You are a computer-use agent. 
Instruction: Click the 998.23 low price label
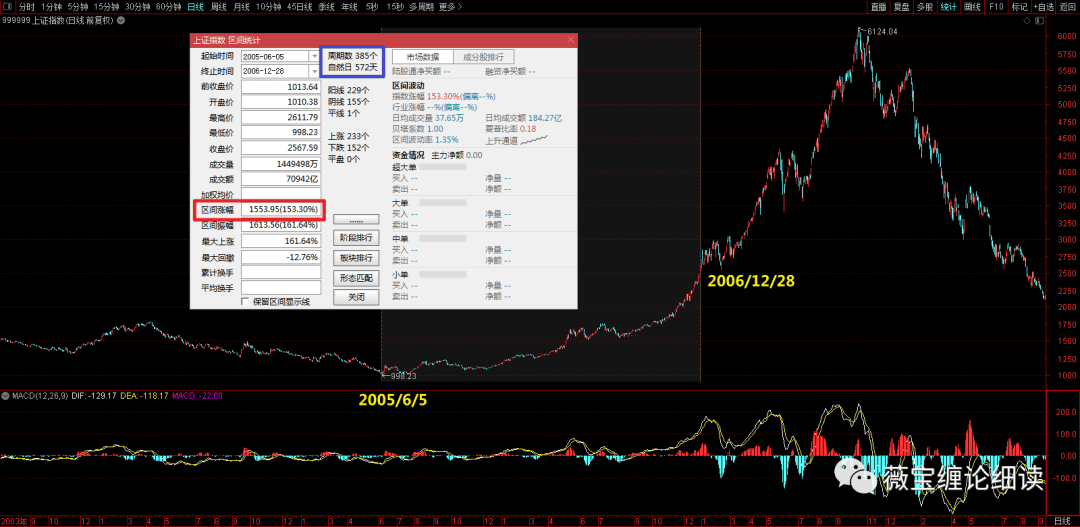point(404,376)
